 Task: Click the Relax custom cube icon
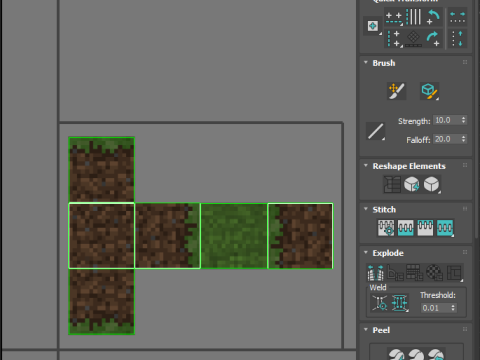431,184
